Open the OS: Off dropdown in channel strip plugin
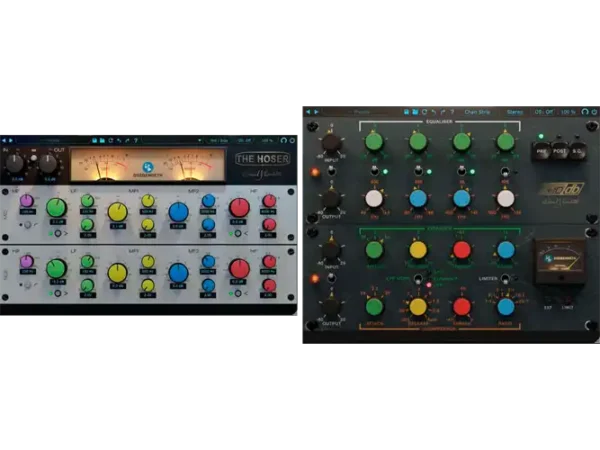The width and height of the screenshot is (600, 450). [x=544, y=112]
